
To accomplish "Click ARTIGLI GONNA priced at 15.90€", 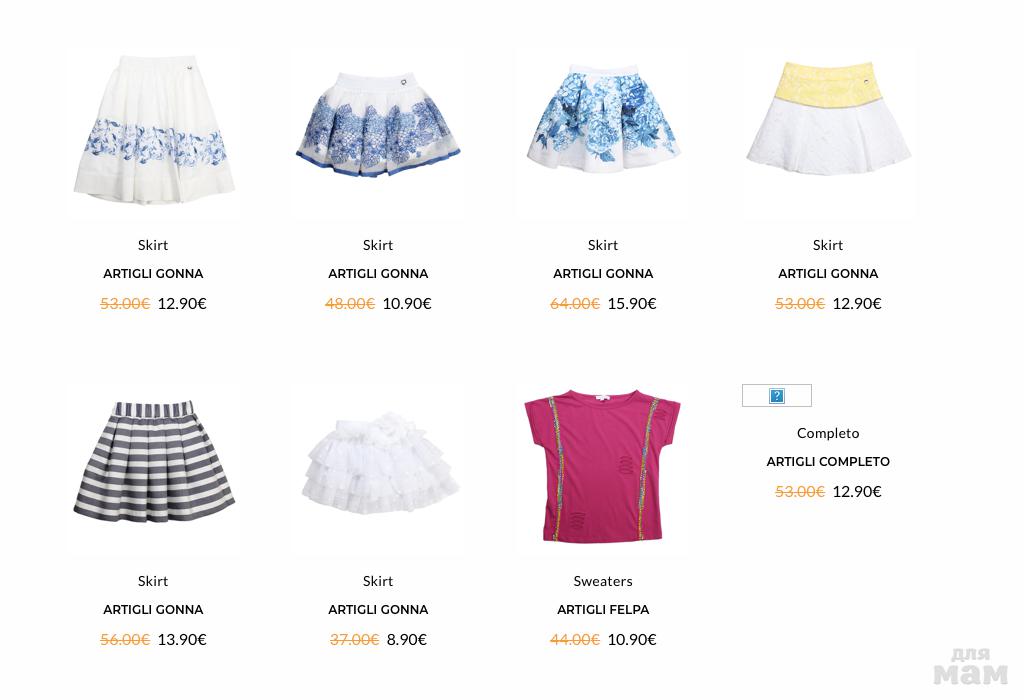I will pyautogui.click(x=603, y=274).
